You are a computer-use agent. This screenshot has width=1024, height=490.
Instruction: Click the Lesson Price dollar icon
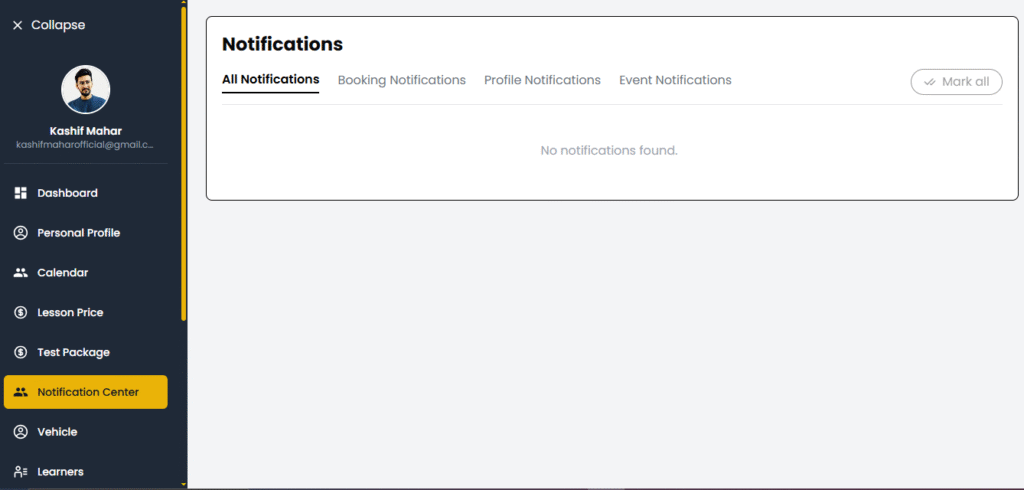pos(20,313)
